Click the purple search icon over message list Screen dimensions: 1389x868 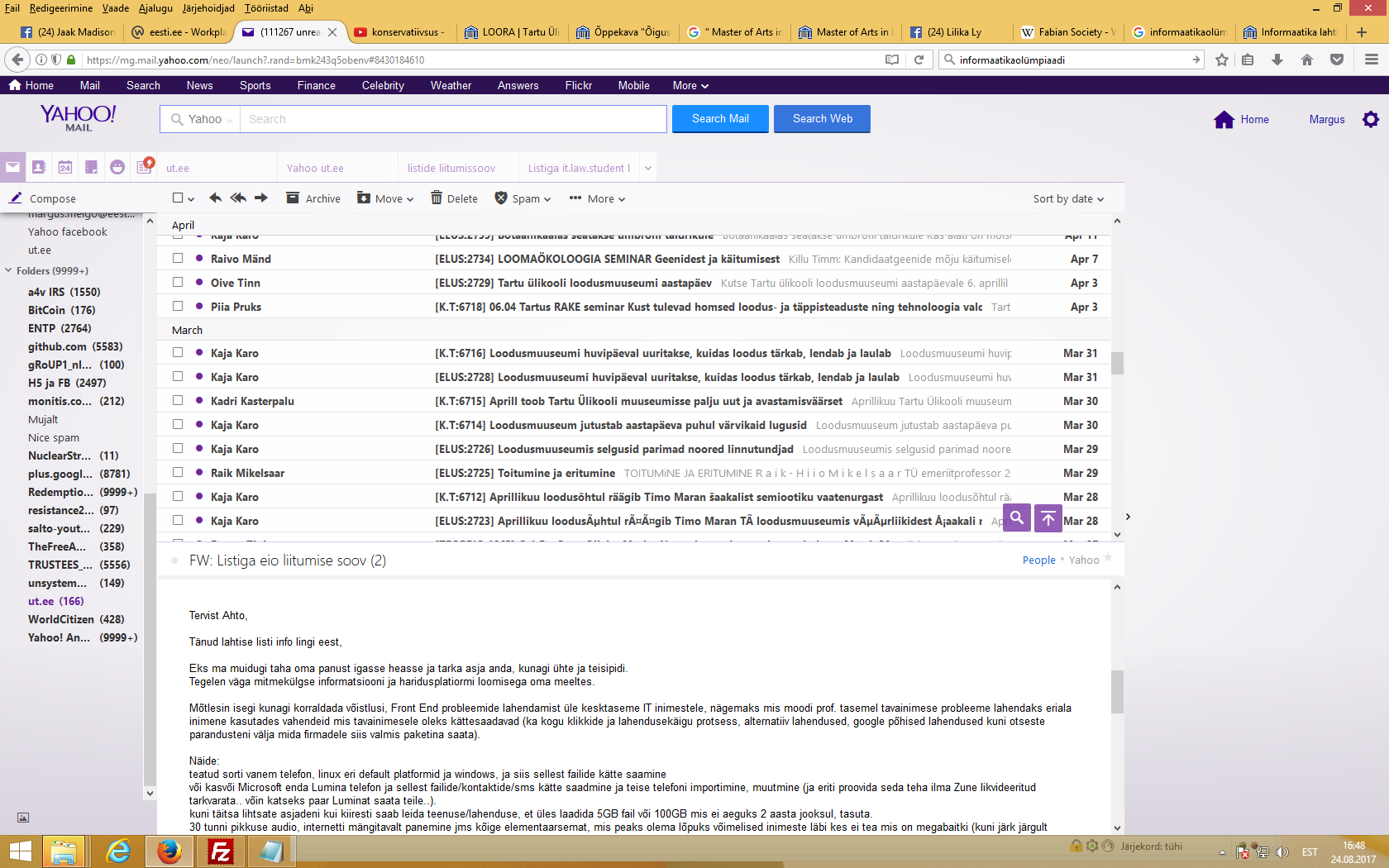pyautogui.click(x=1017, y=518)
